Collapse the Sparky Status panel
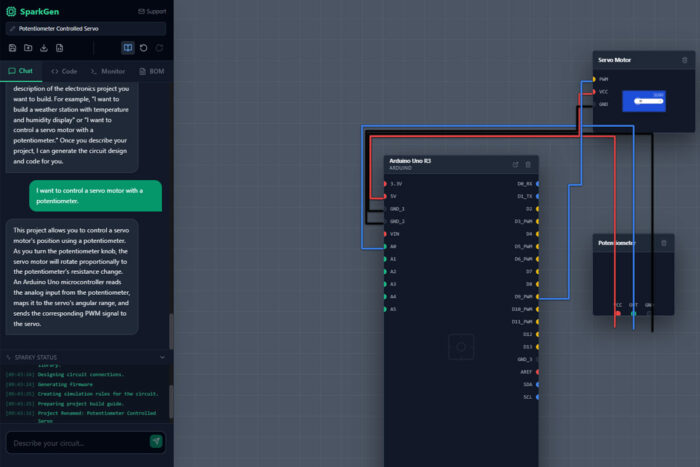 tap(162, 357)
